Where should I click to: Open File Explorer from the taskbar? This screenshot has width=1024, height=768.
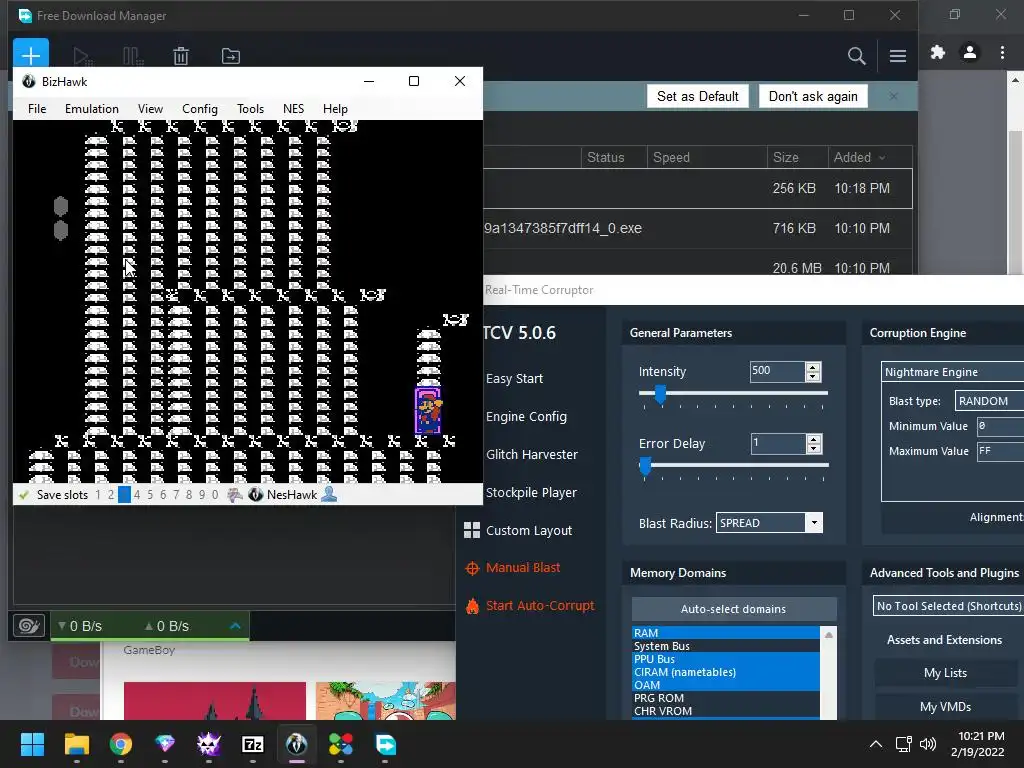point(76,744)
